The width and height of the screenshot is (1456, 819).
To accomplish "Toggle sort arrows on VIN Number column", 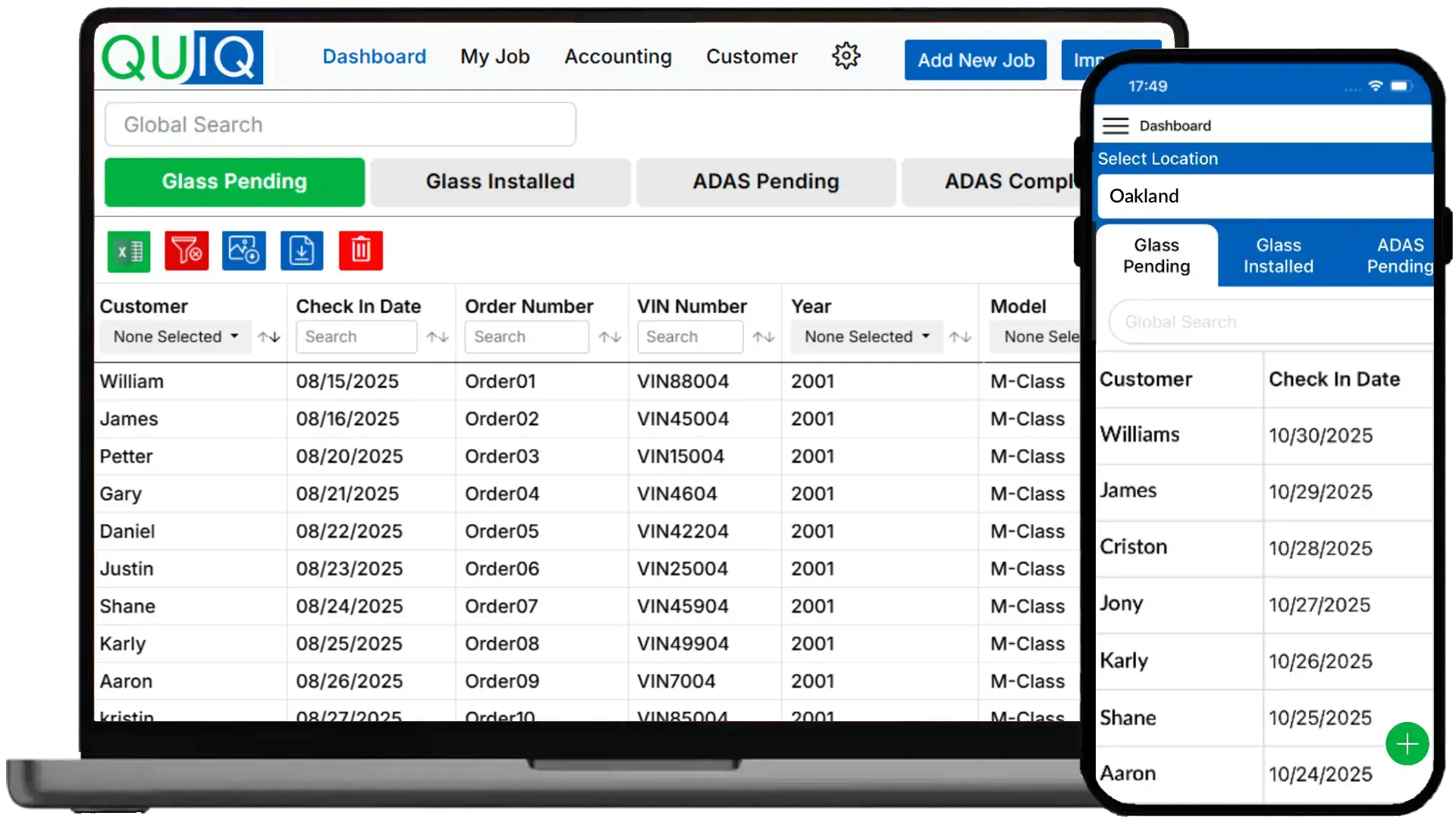I will pos(764,337).
